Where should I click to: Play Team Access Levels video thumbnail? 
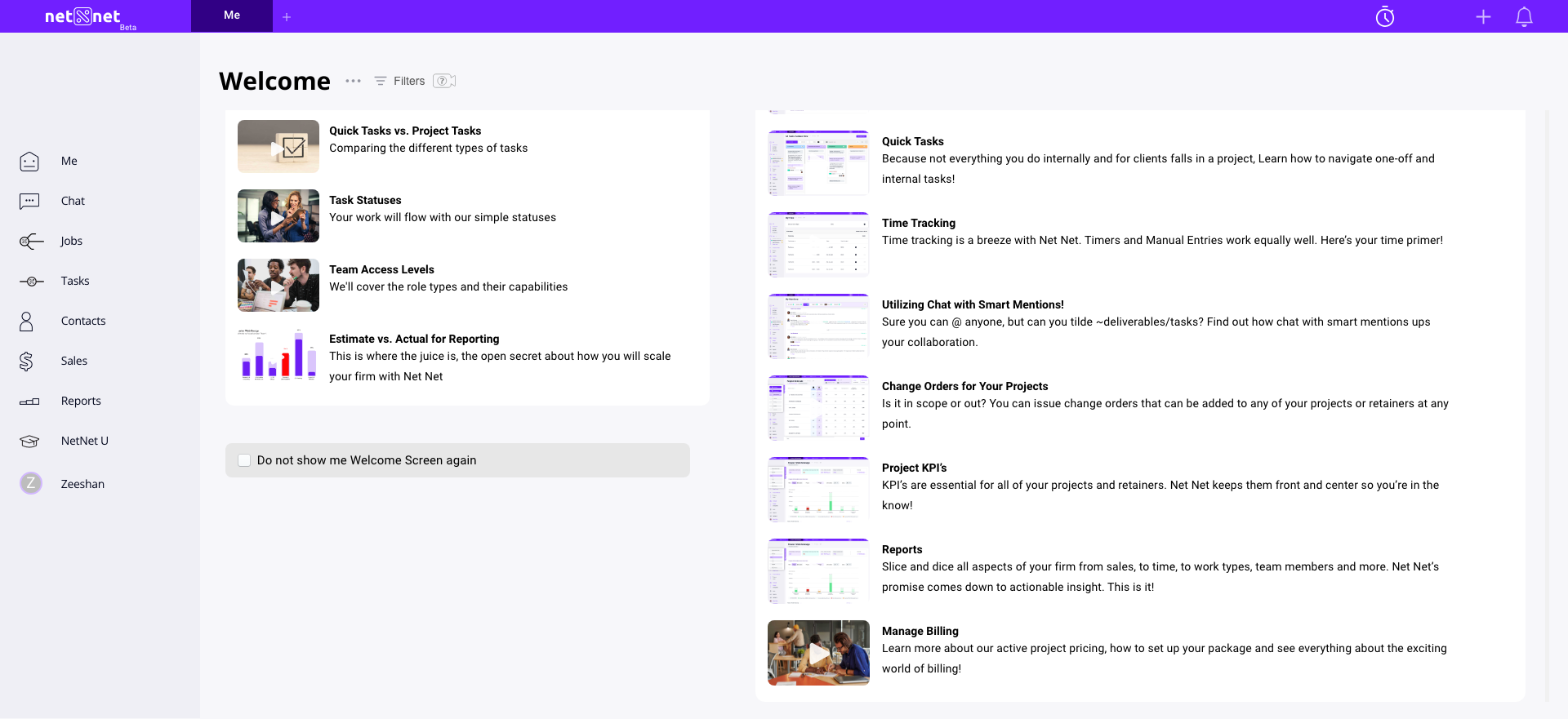point(278,286)
